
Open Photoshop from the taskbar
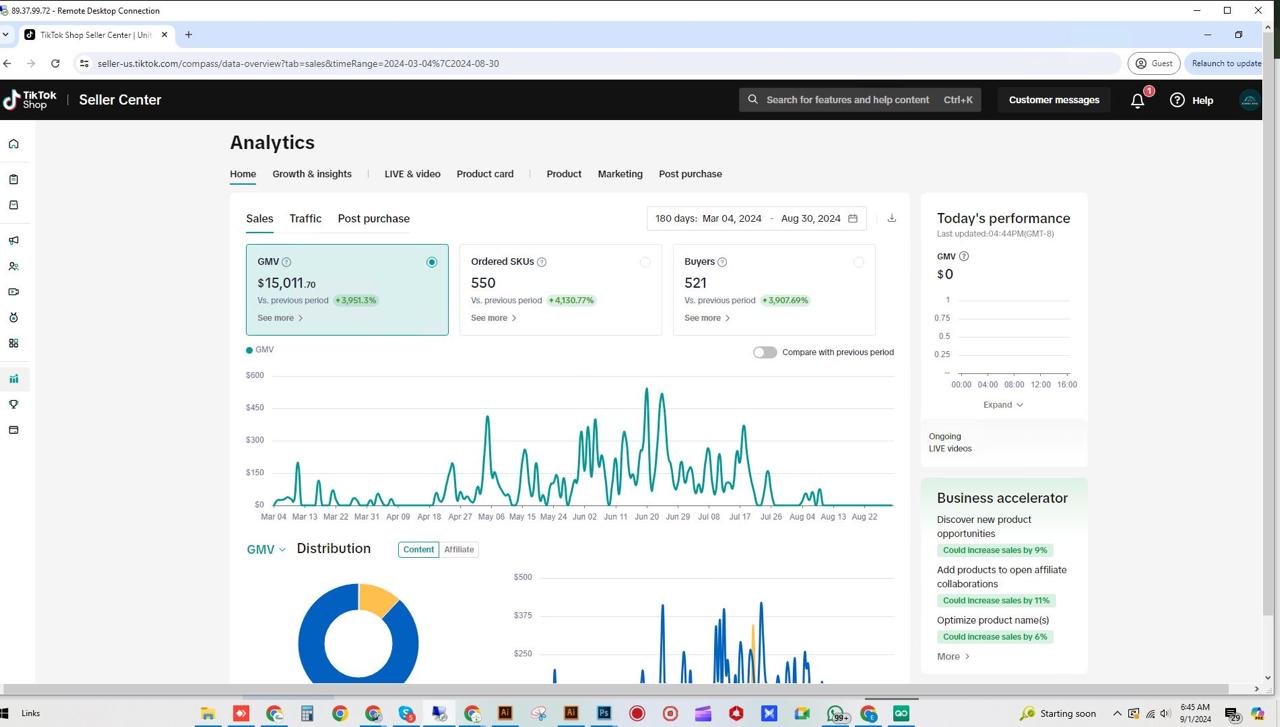click(604, 713)
